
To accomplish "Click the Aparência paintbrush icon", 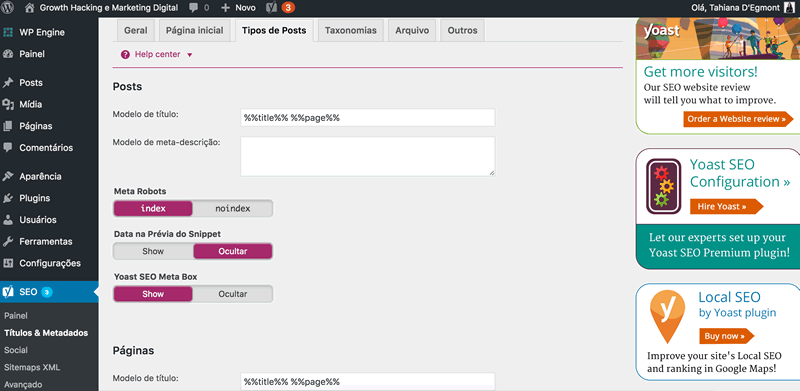I will [8, 177].
